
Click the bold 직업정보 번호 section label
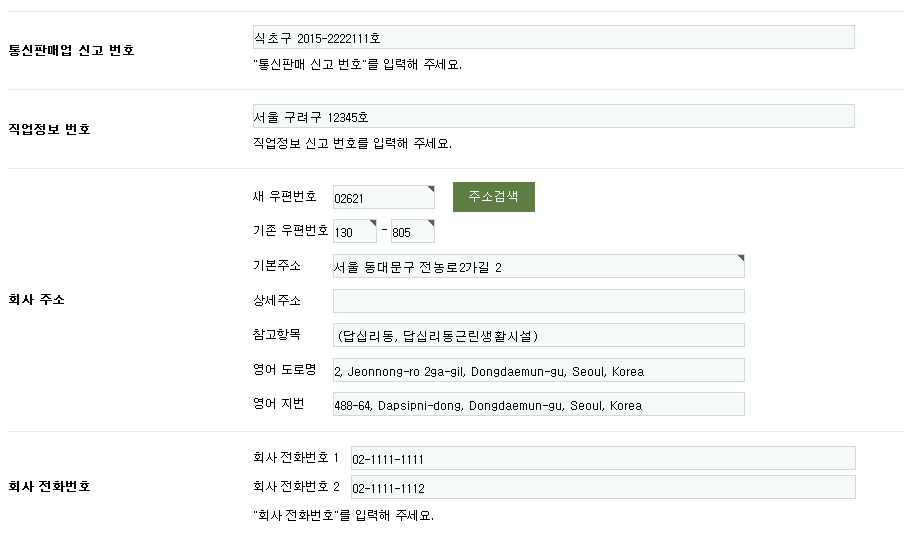49,129
